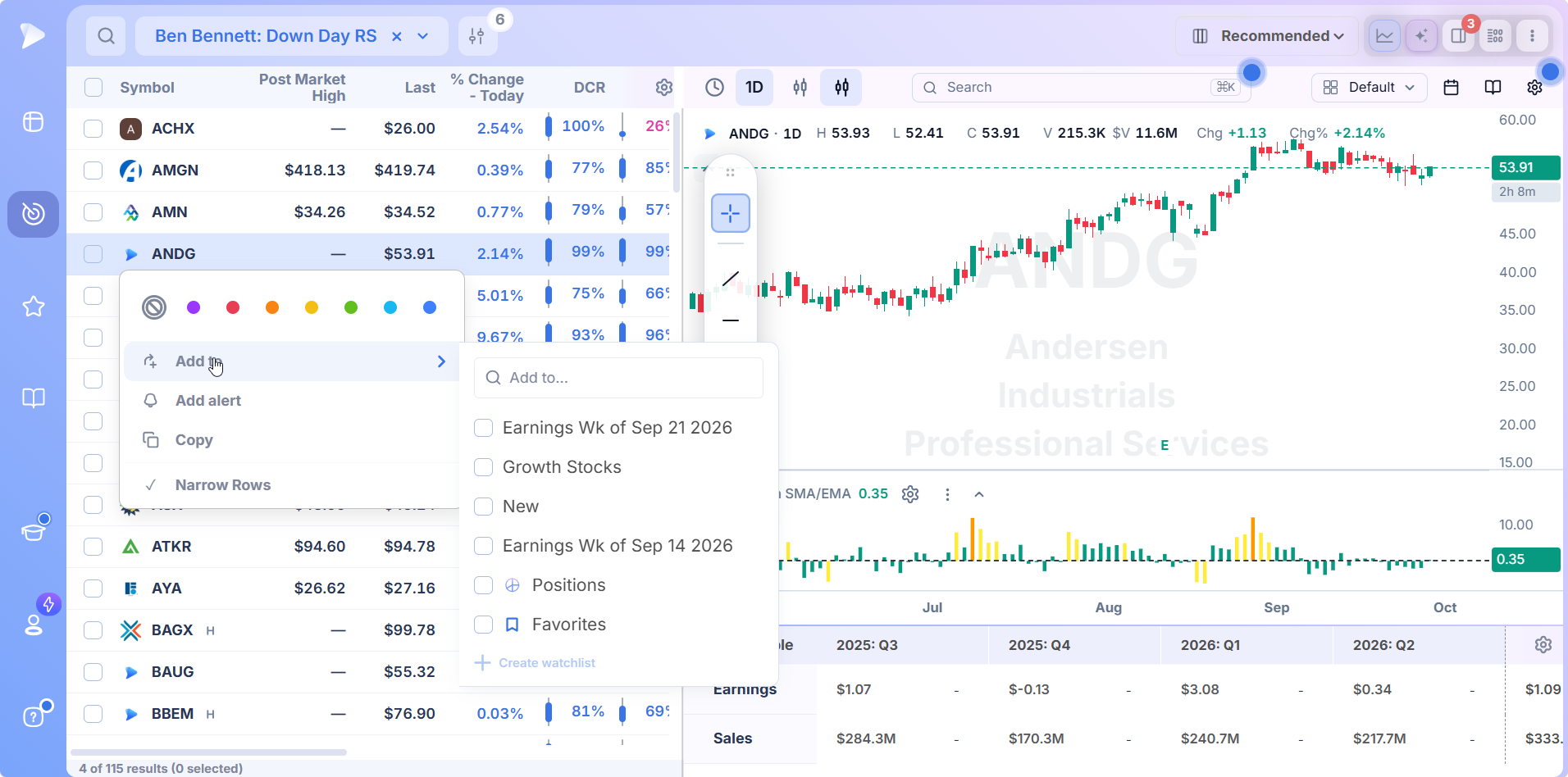Check the AMGN row checkbox
Image resolution: width=1568 pixels, height=777 pixels.
pyautogui.click(x=93, y=170)
